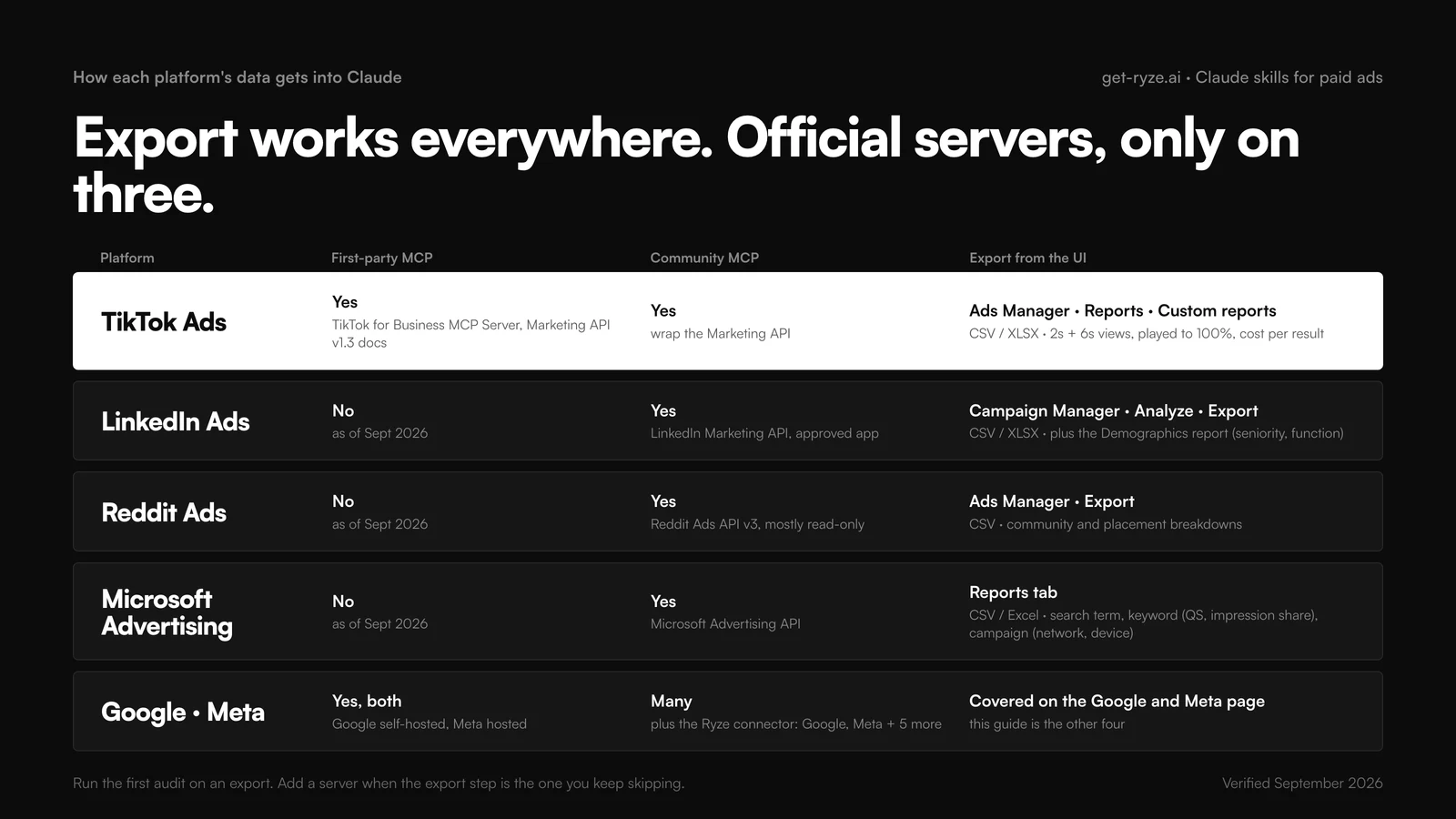
Task: Click 'as of Sept 2026' in Microsoft row
Action: 379,623
